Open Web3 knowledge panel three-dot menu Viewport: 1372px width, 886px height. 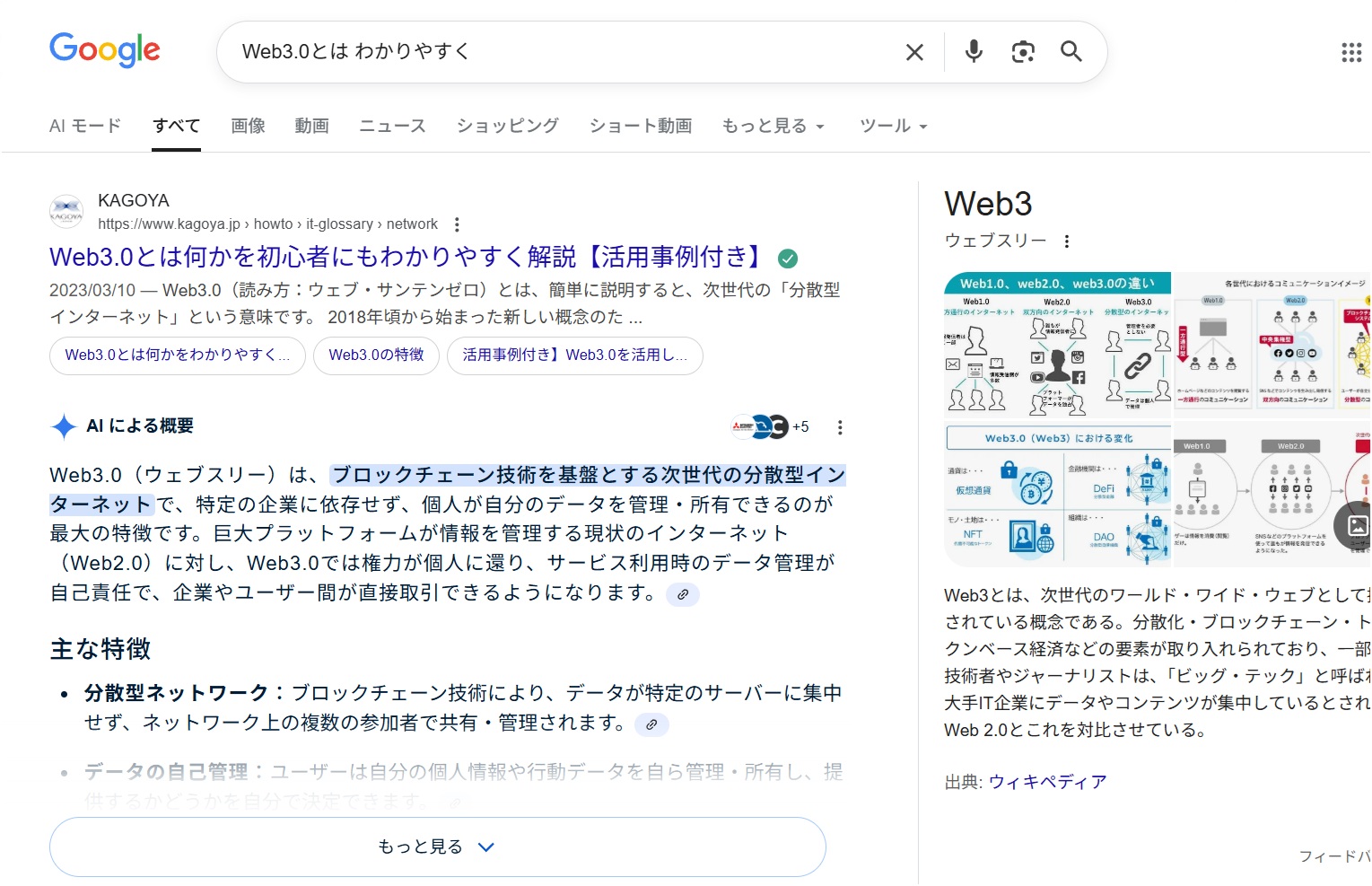(1066, 241)
